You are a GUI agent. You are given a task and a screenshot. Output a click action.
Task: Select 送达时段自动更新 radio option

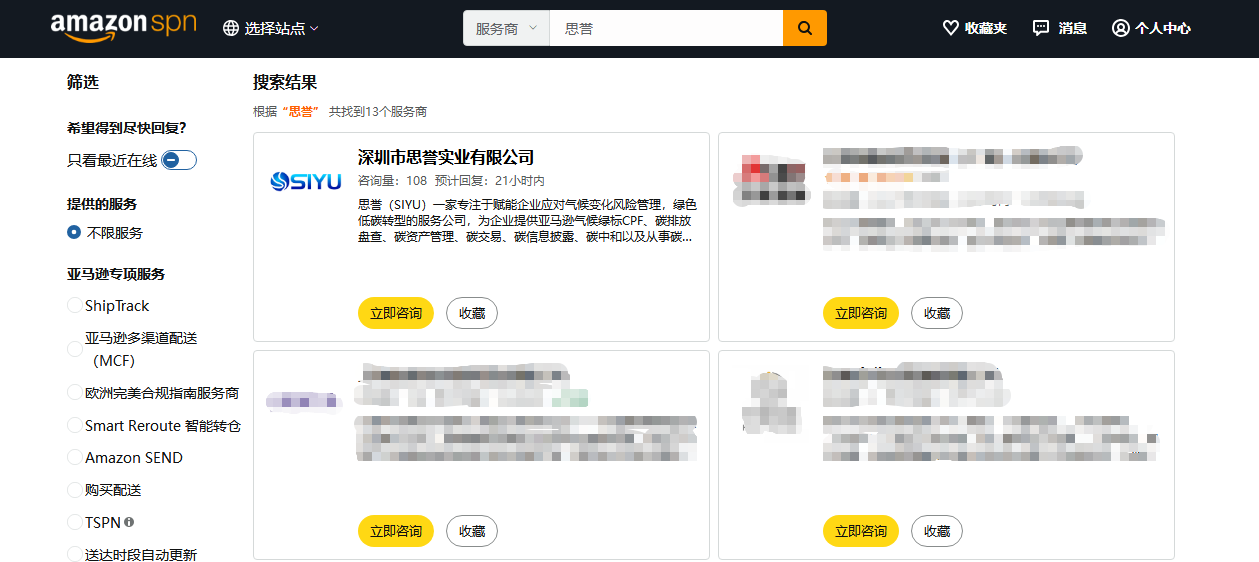coord(75,554)
